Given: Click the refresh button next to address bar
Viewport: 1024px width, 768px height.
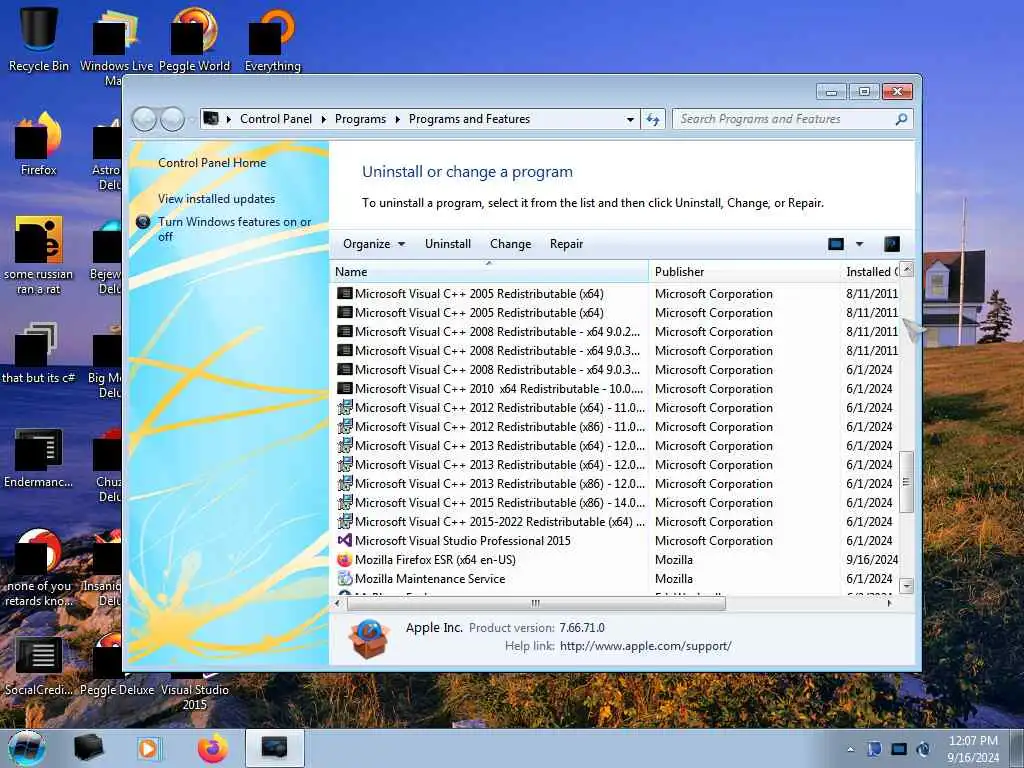Looking at the screenshot, I should tap(653, 119).
